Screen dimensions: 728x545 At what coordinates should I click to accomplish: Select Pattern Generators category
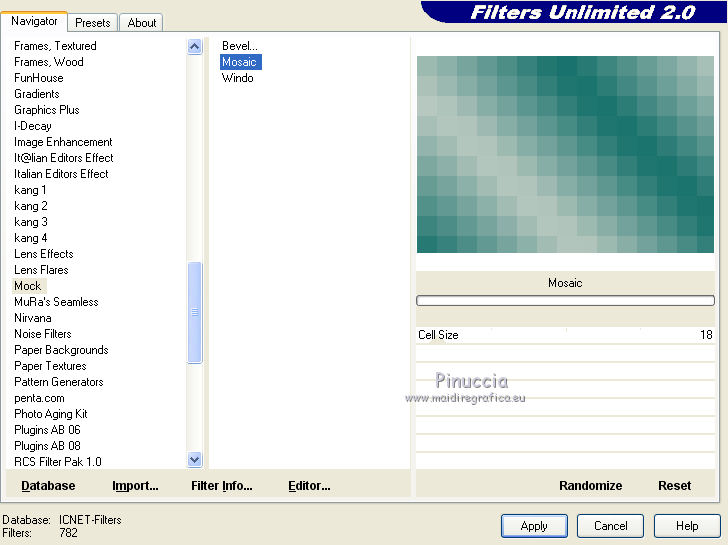58,382
